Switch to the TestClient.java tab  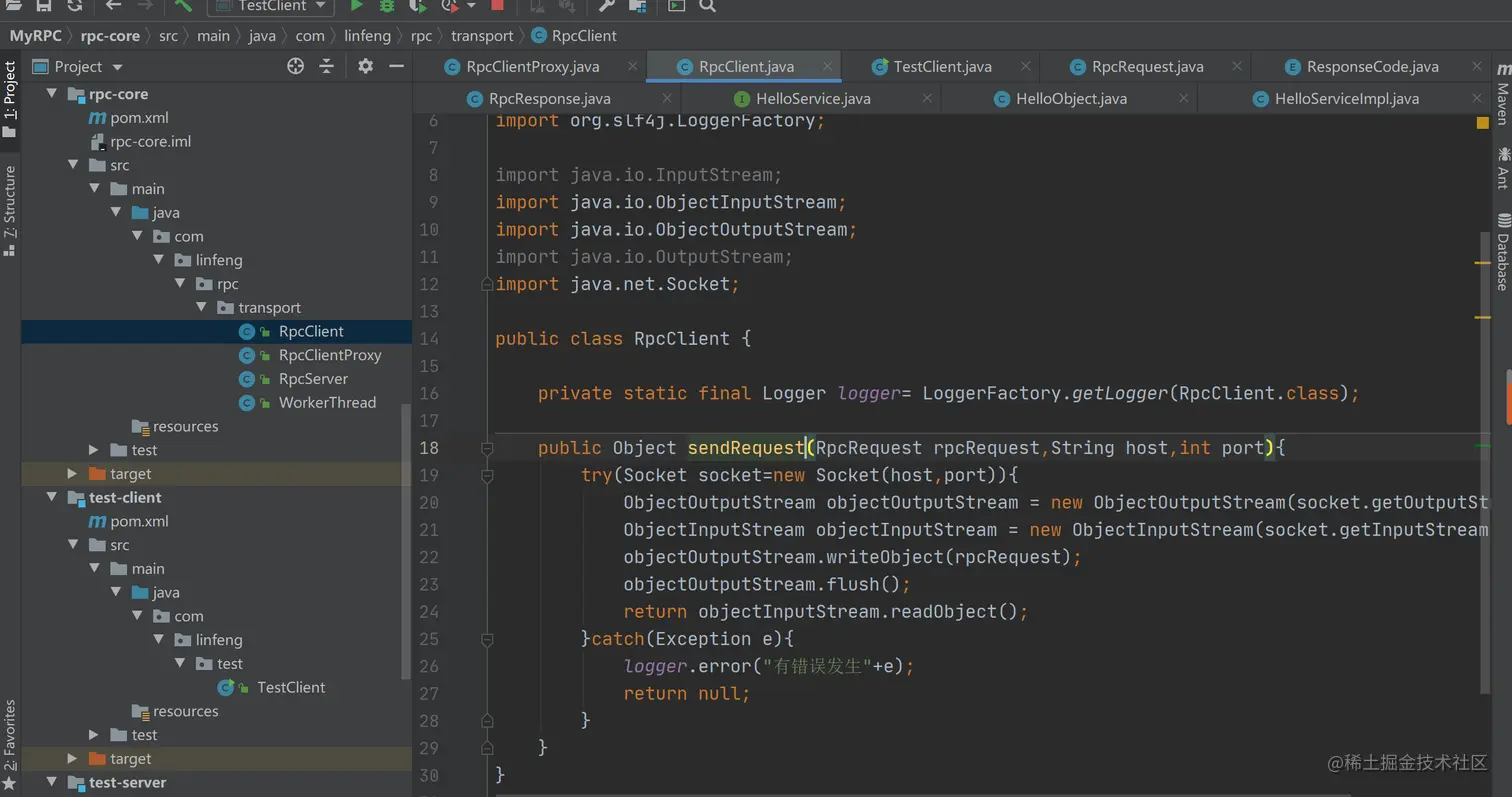click(x=941, y=67)
